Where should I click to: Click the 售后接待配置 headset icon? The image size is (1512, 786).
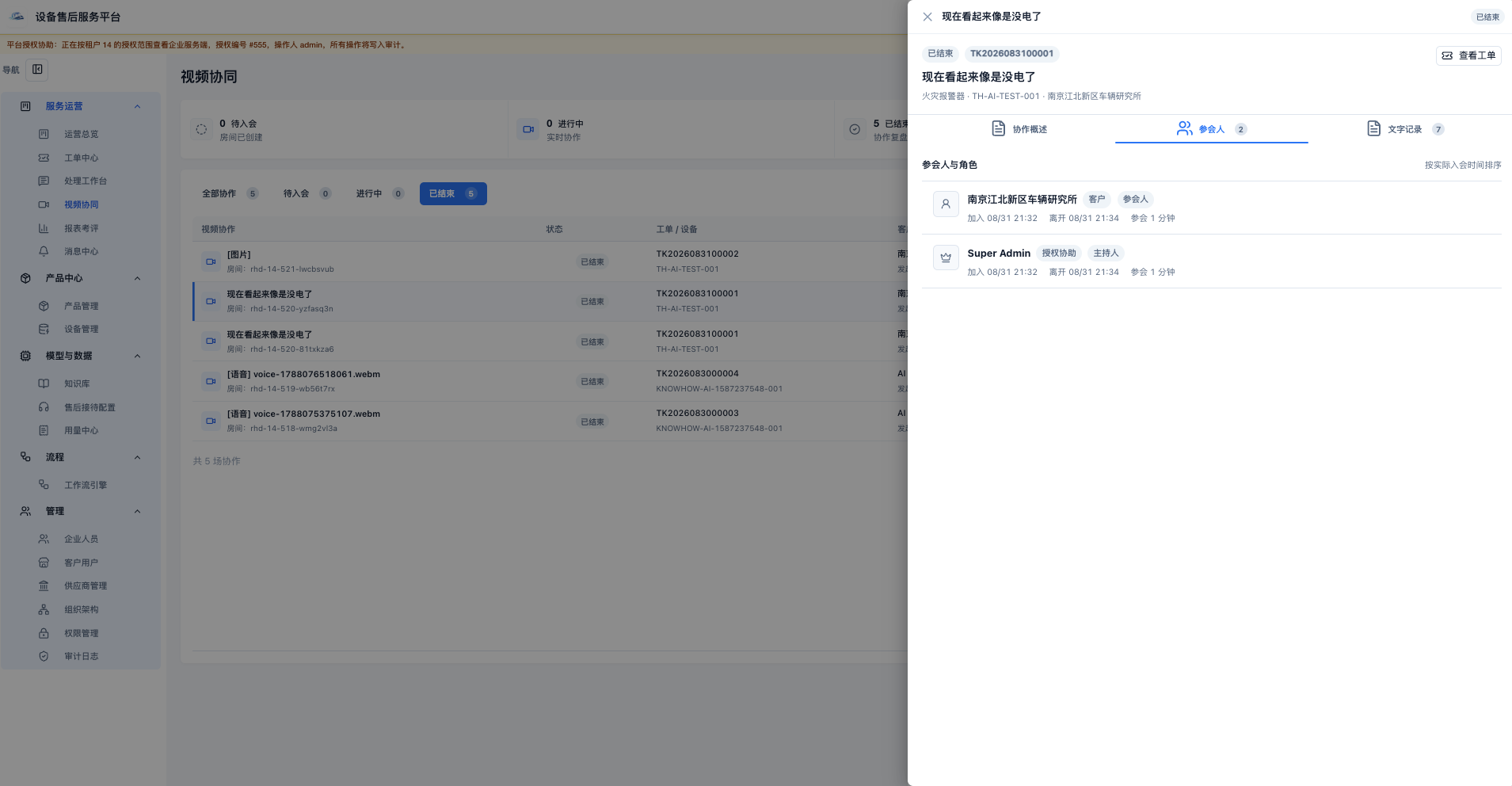click(44, 407)
